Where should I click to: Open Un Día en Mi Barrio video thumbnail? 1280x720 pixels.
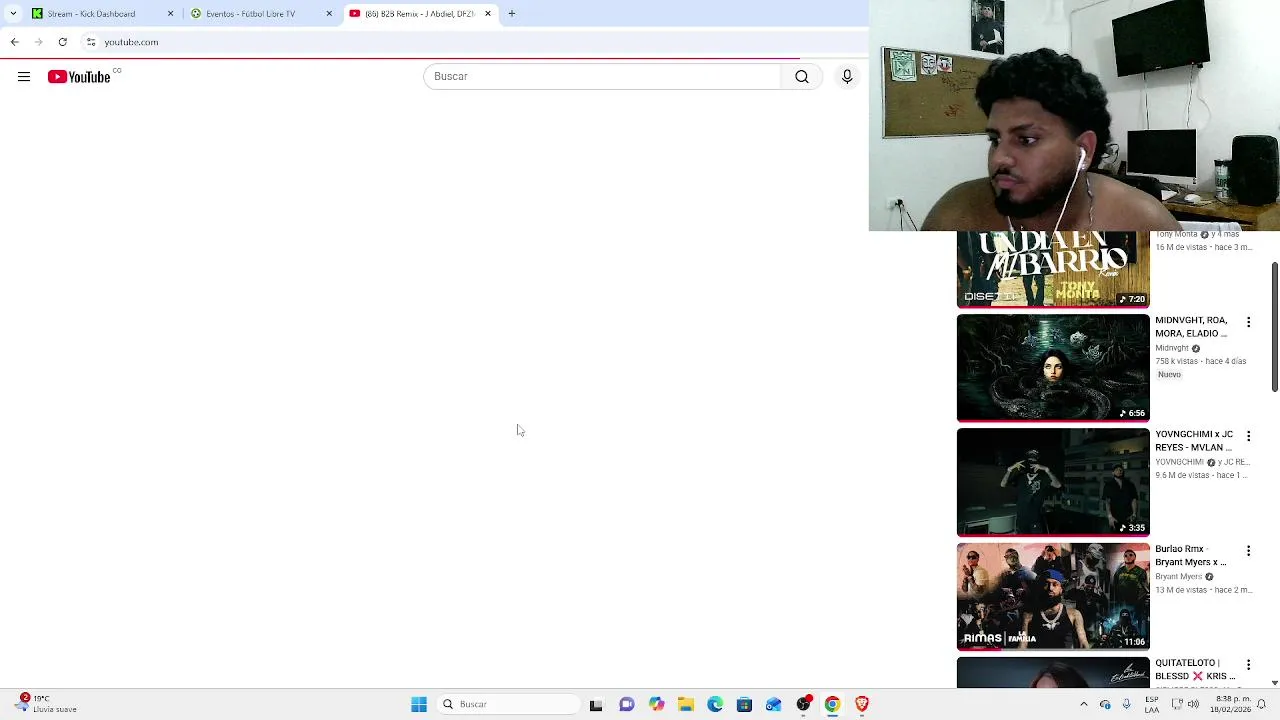1053,269
